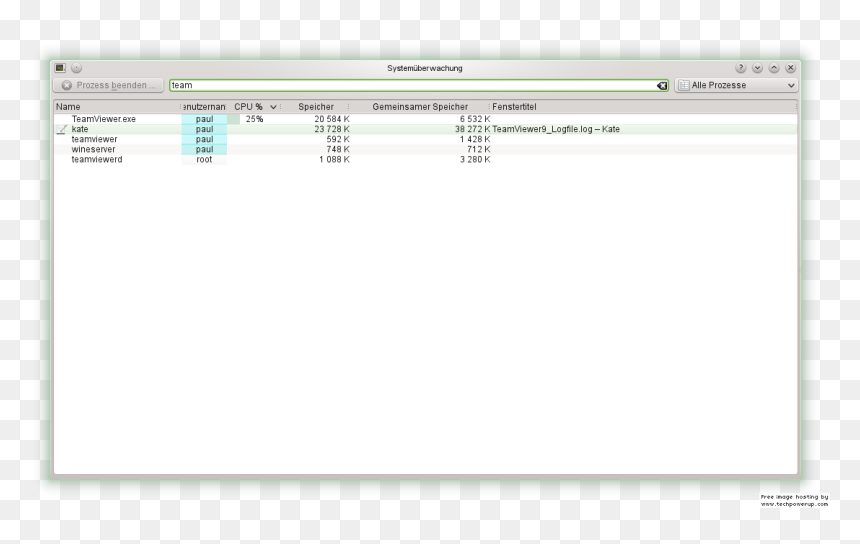The width and height of the screenshot is (860, 544).
Task: Minimize the Systemüberwachung window
Action: click(x=757, y=68)
